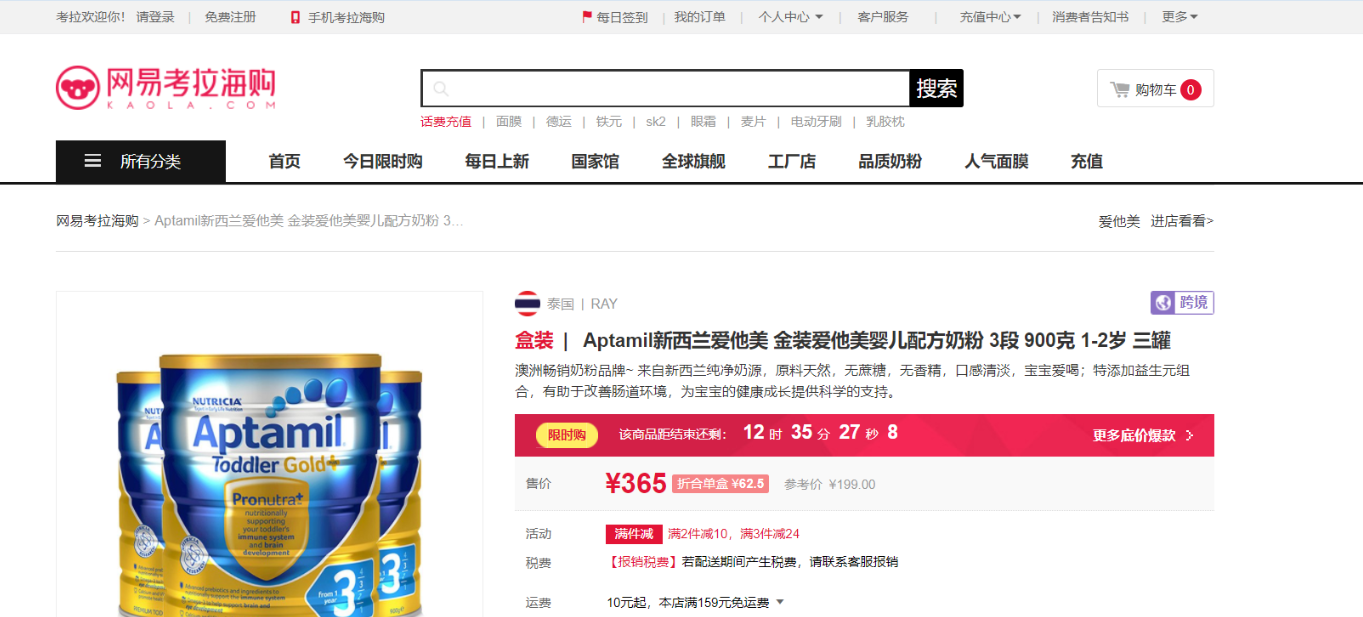Click the 更多底价爆款 link

(x=1134, y=435)
